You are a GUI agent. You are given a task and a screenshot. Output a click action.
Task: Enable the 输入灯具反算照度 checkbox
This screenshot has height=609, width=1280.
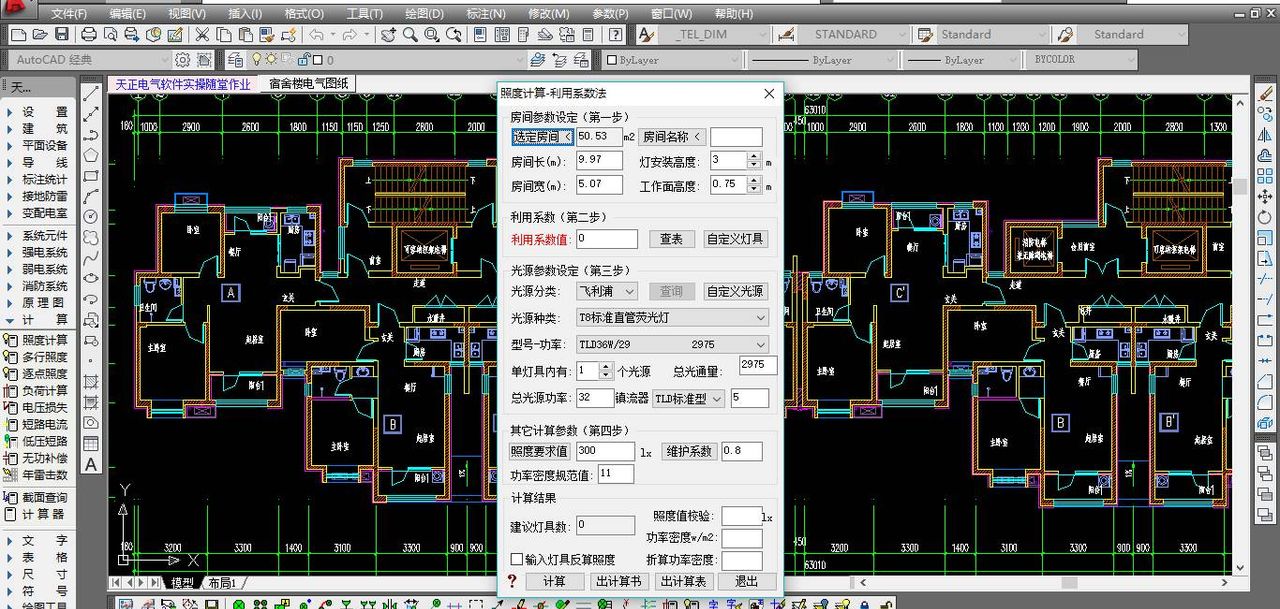[518, 559]
